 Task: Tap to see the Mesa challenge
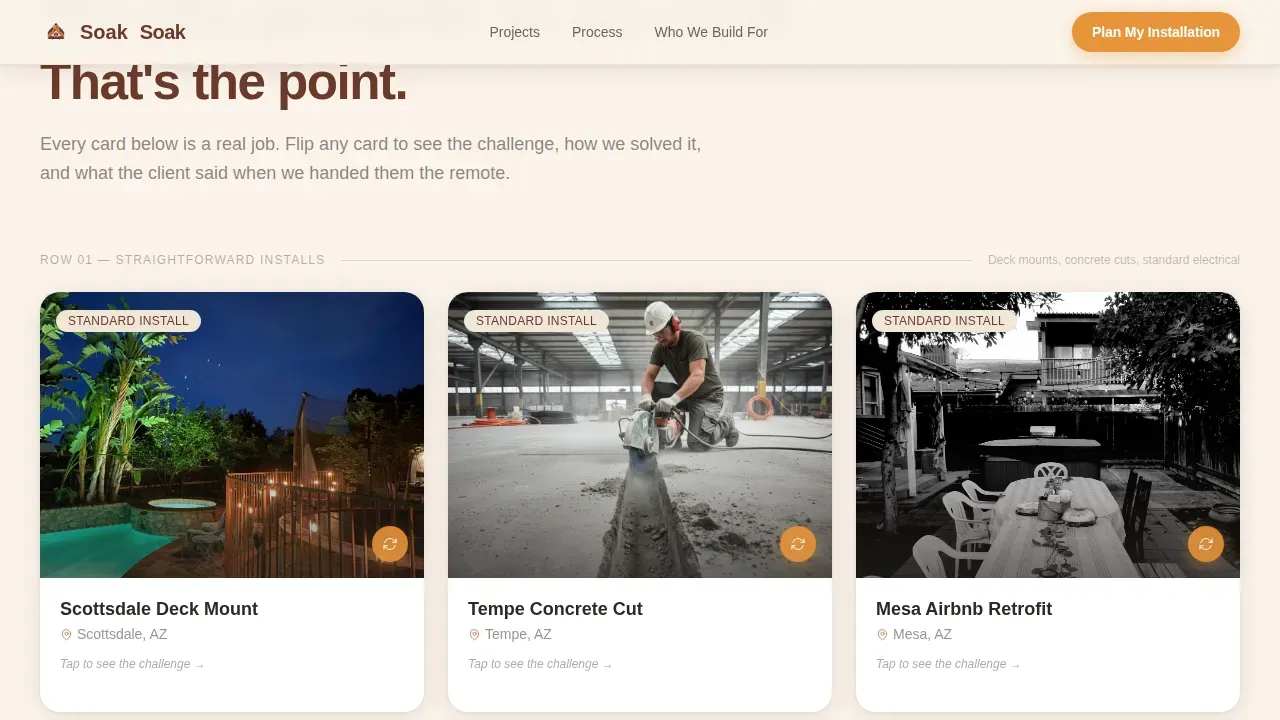pos(948,664)
